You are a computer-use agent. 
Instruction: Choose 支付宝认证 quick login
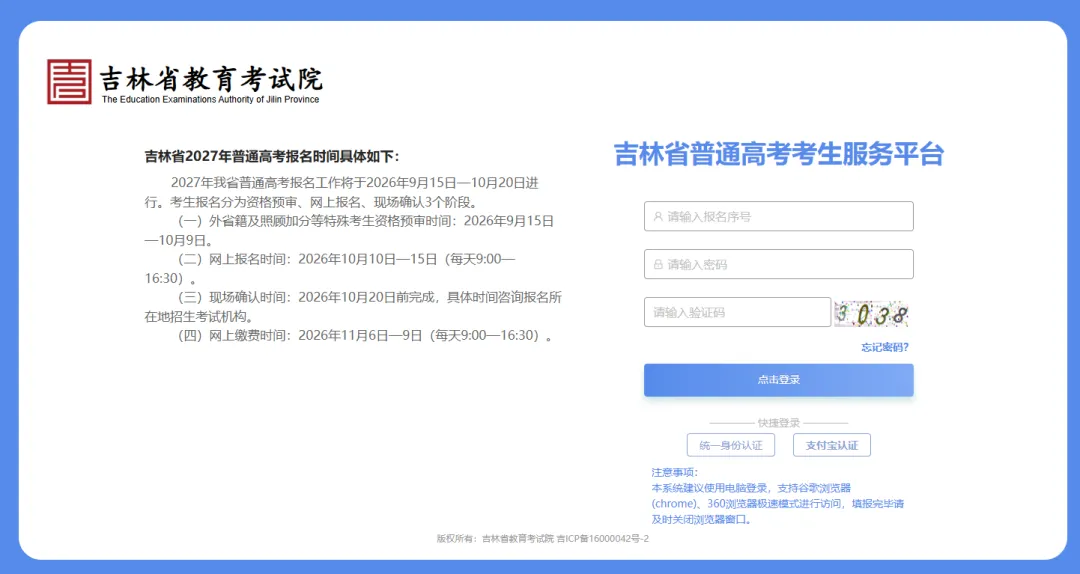coord(831,445)
